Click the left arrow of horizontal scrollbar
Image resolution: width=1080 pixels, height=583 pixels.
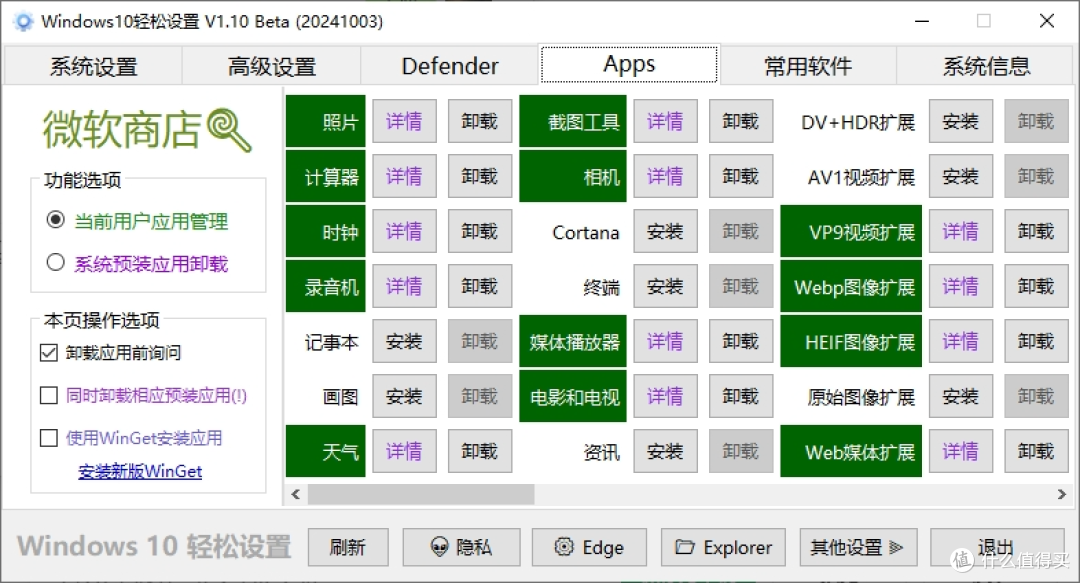pos(295,494)
